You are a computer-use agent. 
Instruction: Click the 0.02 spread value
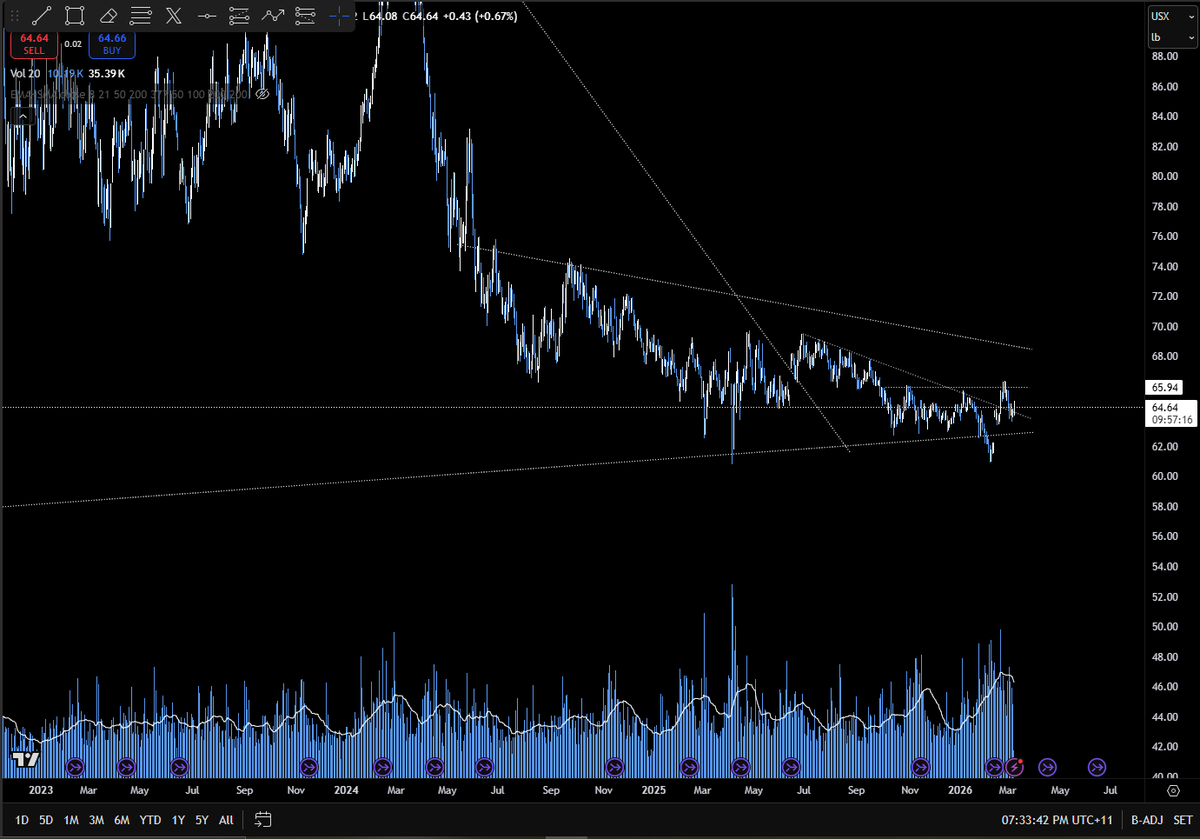[73, 43]
